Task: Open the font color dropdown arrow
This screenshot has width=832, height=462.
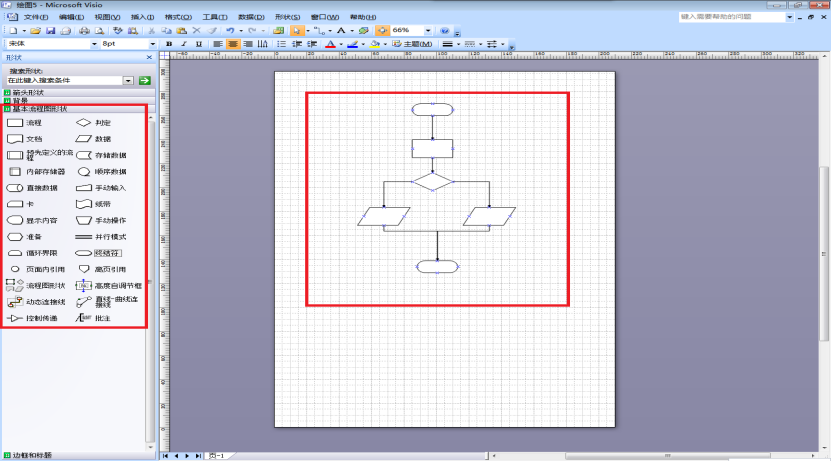Action: (341, 45)
